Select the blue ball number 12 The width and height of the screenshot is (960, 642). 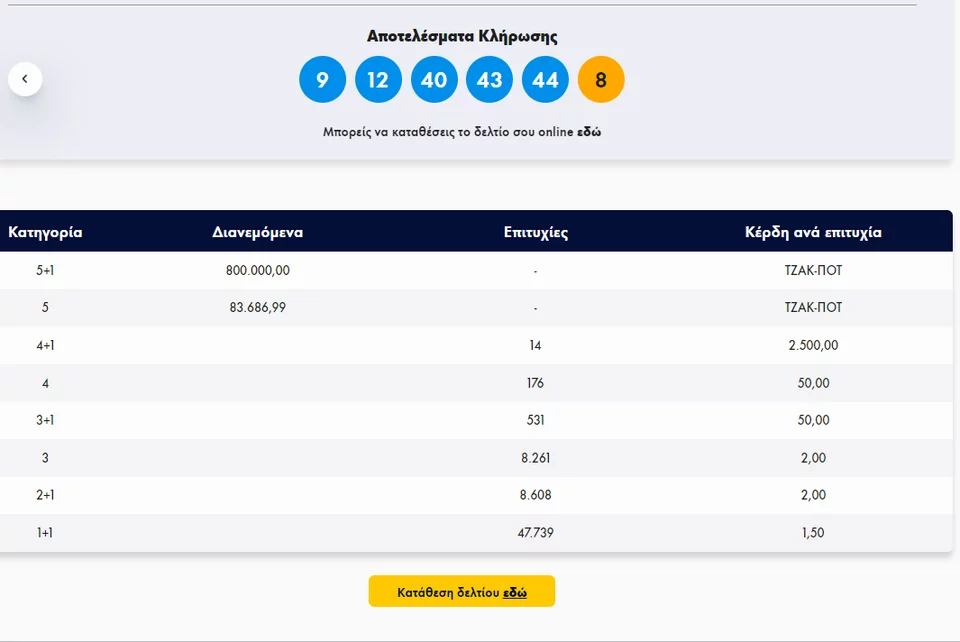(378, 80)
